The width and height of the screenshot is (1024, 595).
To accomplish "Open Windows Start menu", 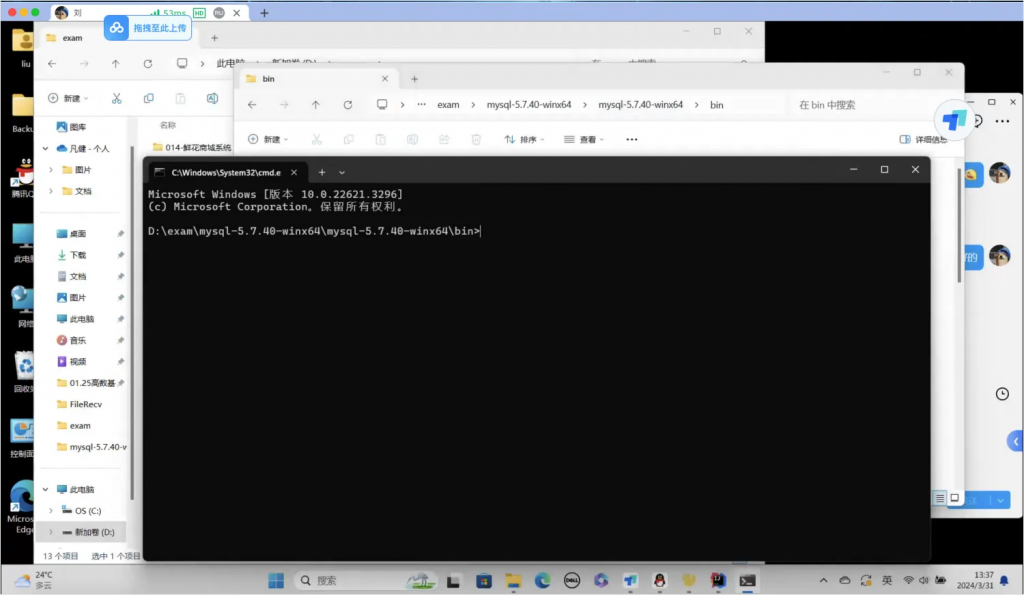I will (276, 580).
